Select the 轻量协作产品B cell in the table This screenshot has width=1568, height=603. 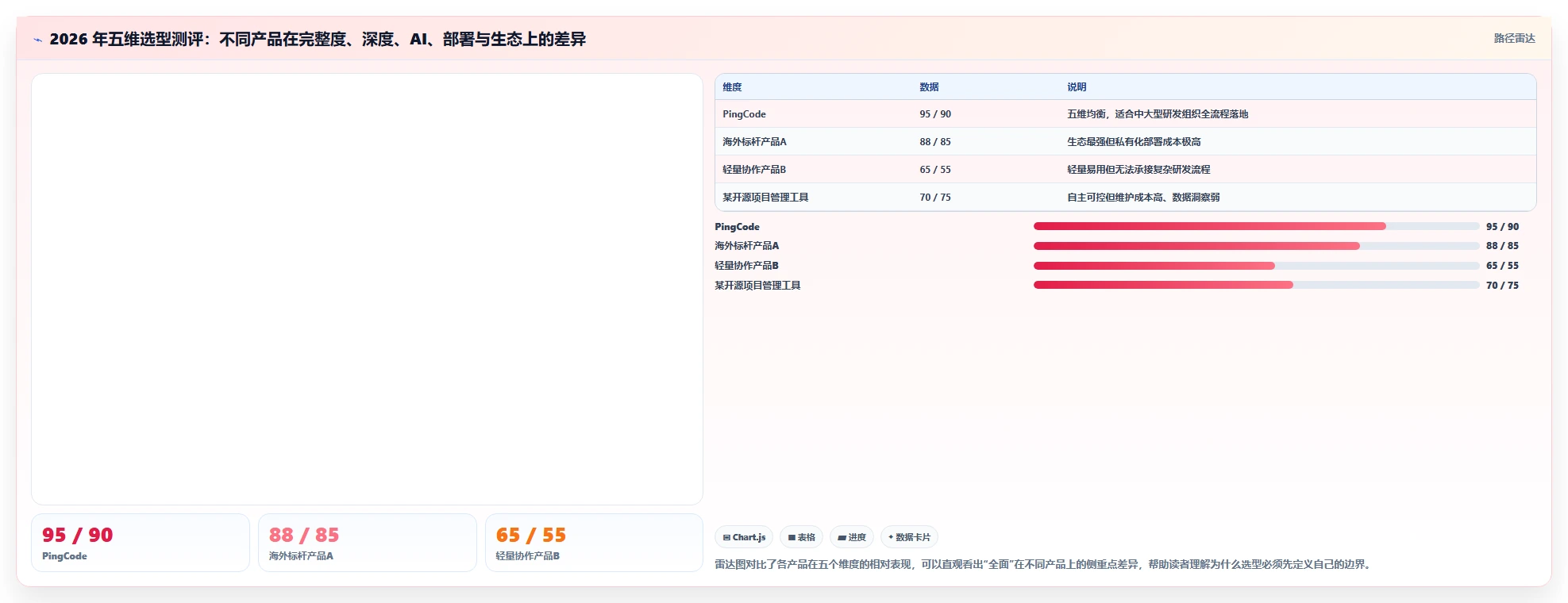click(754, 170)
